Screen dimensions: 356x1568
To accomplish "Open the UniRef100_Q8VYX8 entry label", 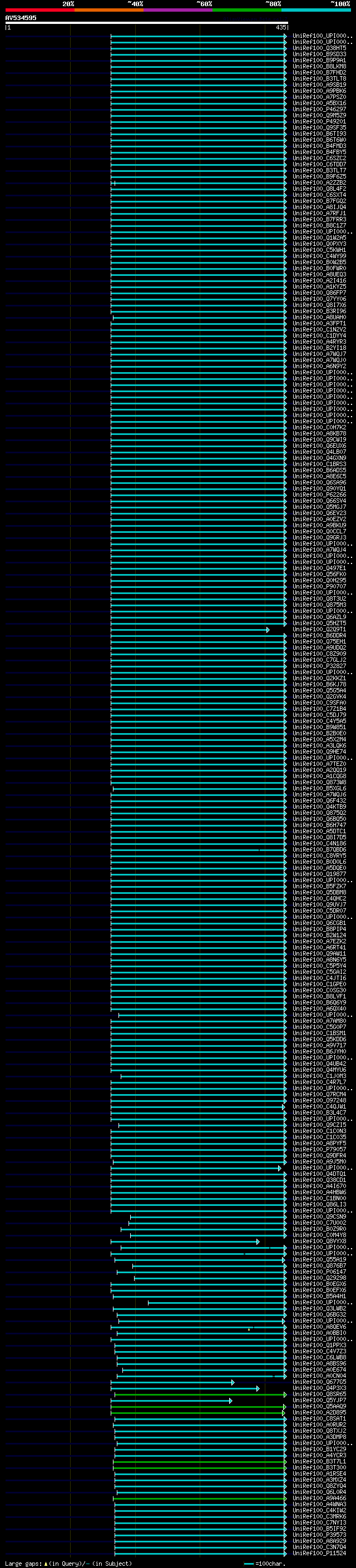I will [x=319, y=1241].
